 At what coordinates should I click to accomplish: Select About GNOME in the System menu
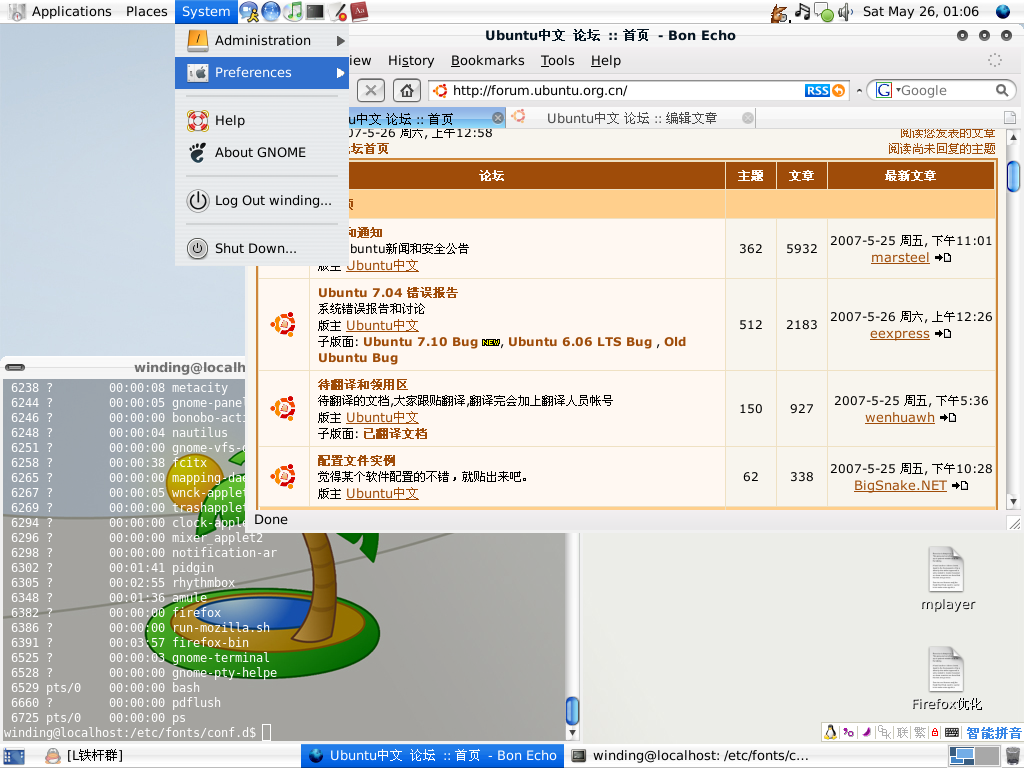tap(262, 152)
